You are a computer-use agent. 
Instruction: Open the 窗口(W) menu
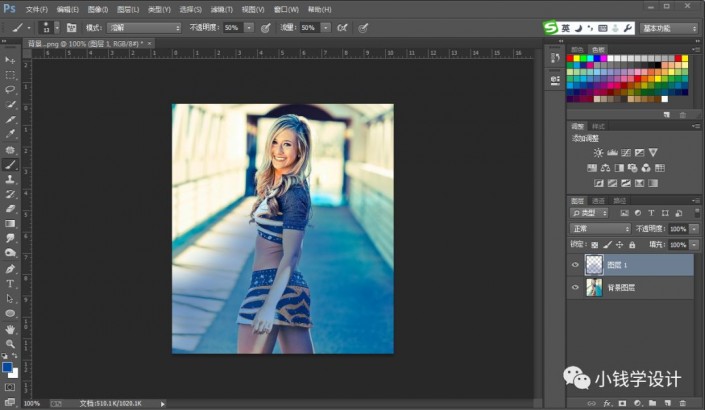[286, 9]
